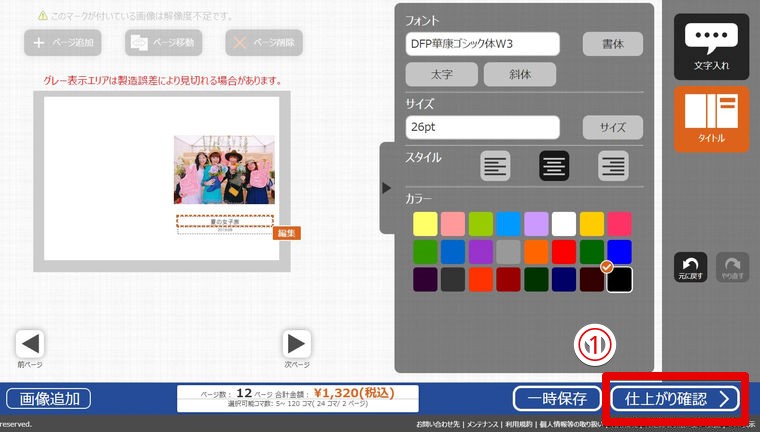
Task: Collapse the text settings panel arrow
Action: (x=387, y=188)
